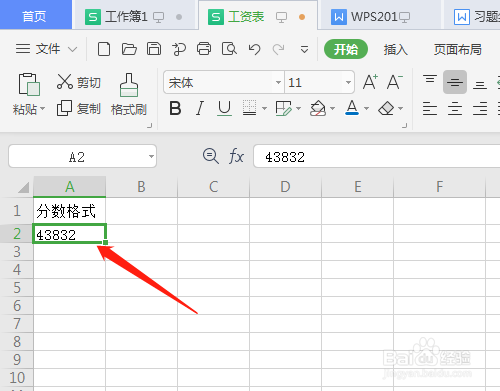500x391 pixels.
Task: Select row 5 header
Action: pos(17,287)
